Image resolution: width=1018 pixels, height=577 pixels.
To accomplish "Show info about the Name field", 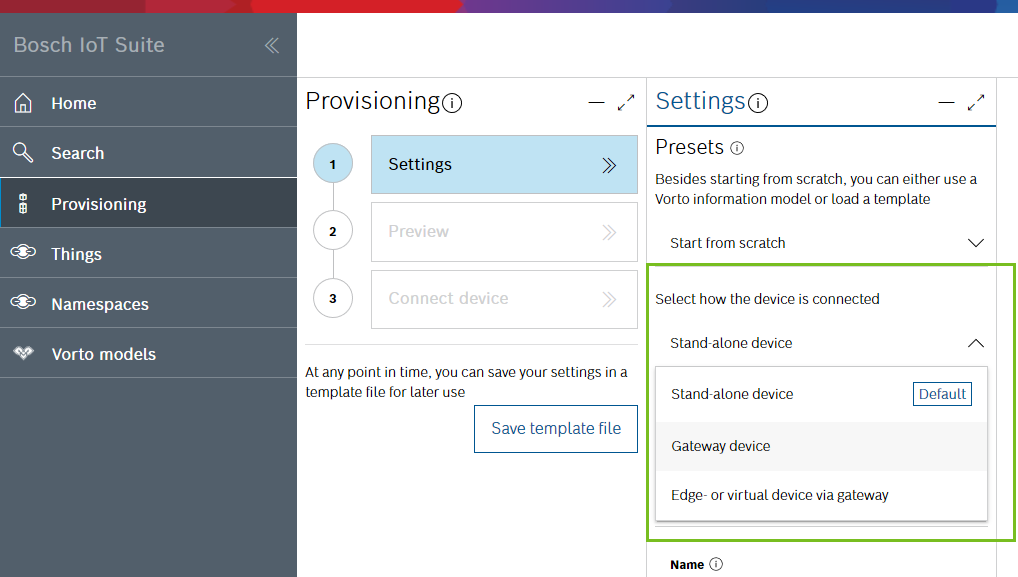I will [x=715, y=564].
